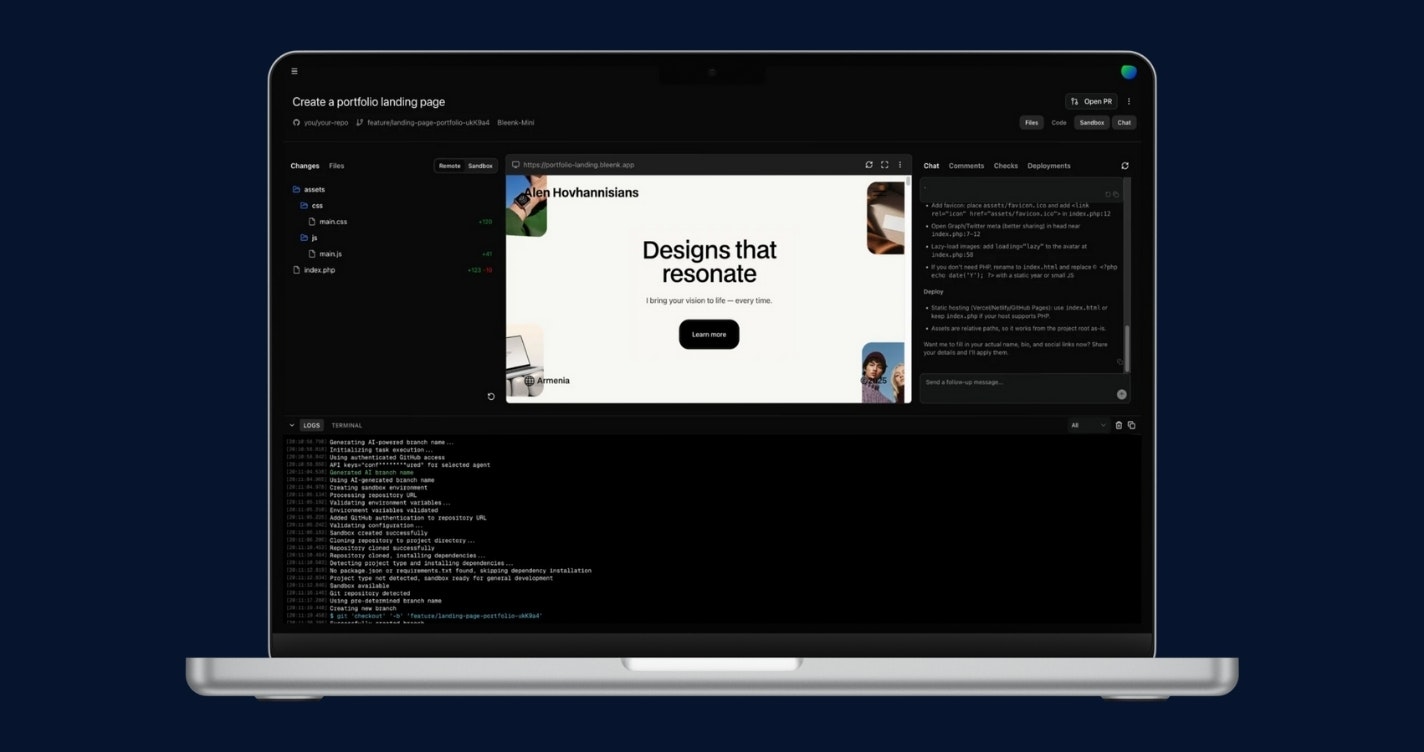The width and height of the screenshot is (1424, 752).
Task: Toggle the Code panel button
Action: [x=1059, y=123]
